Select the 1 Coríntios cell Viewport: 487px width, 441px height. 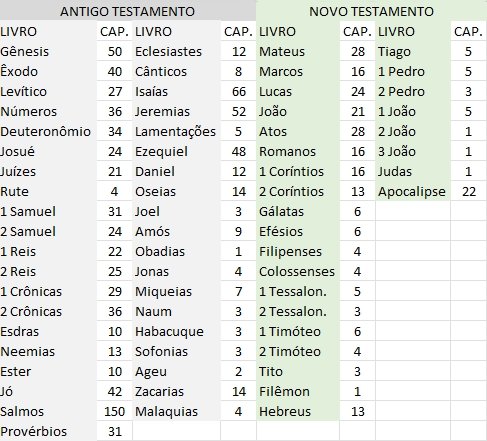click(x=298, y=171)
